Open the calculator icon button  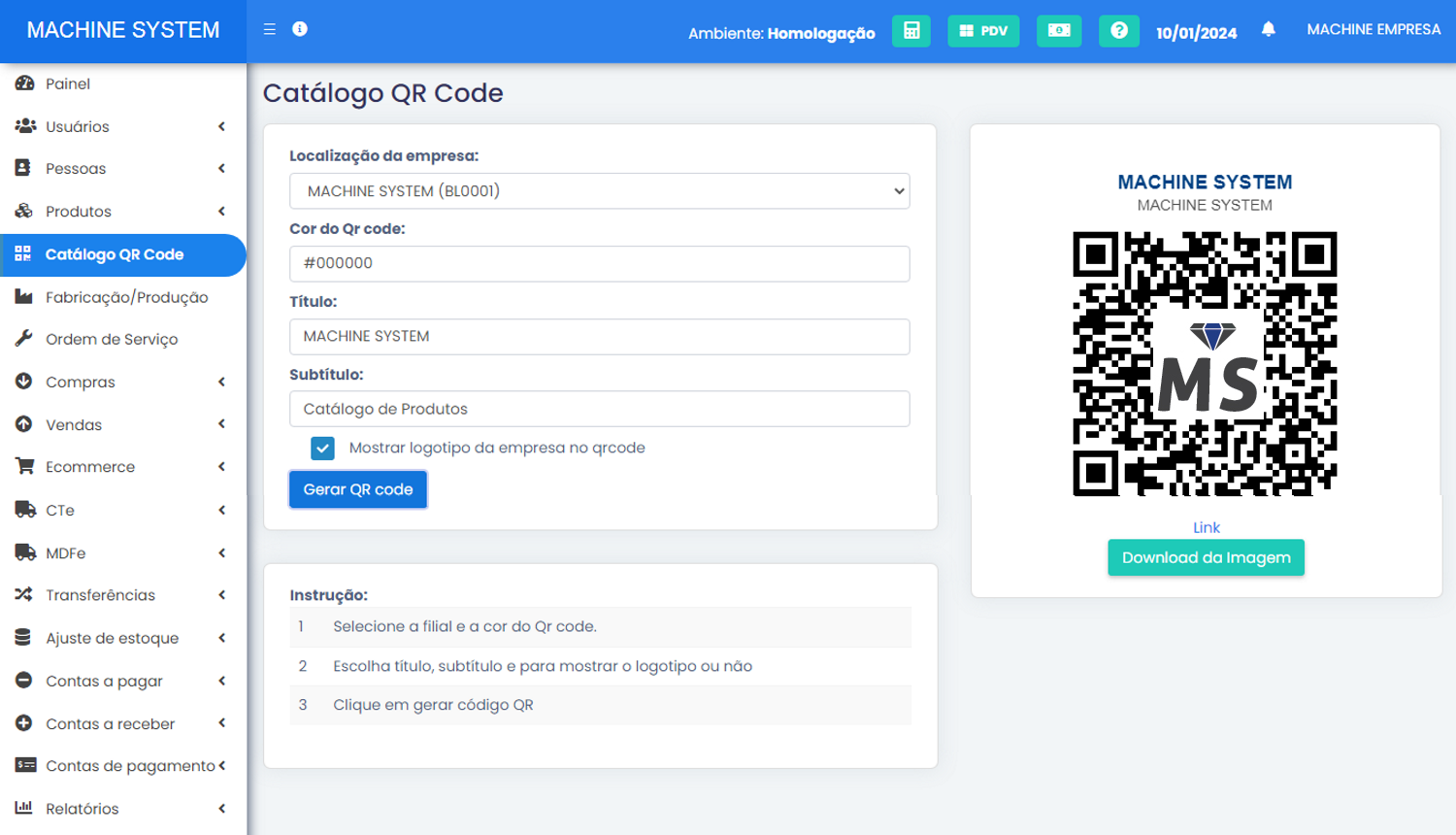pyautogui.click(x=911, y=31)
